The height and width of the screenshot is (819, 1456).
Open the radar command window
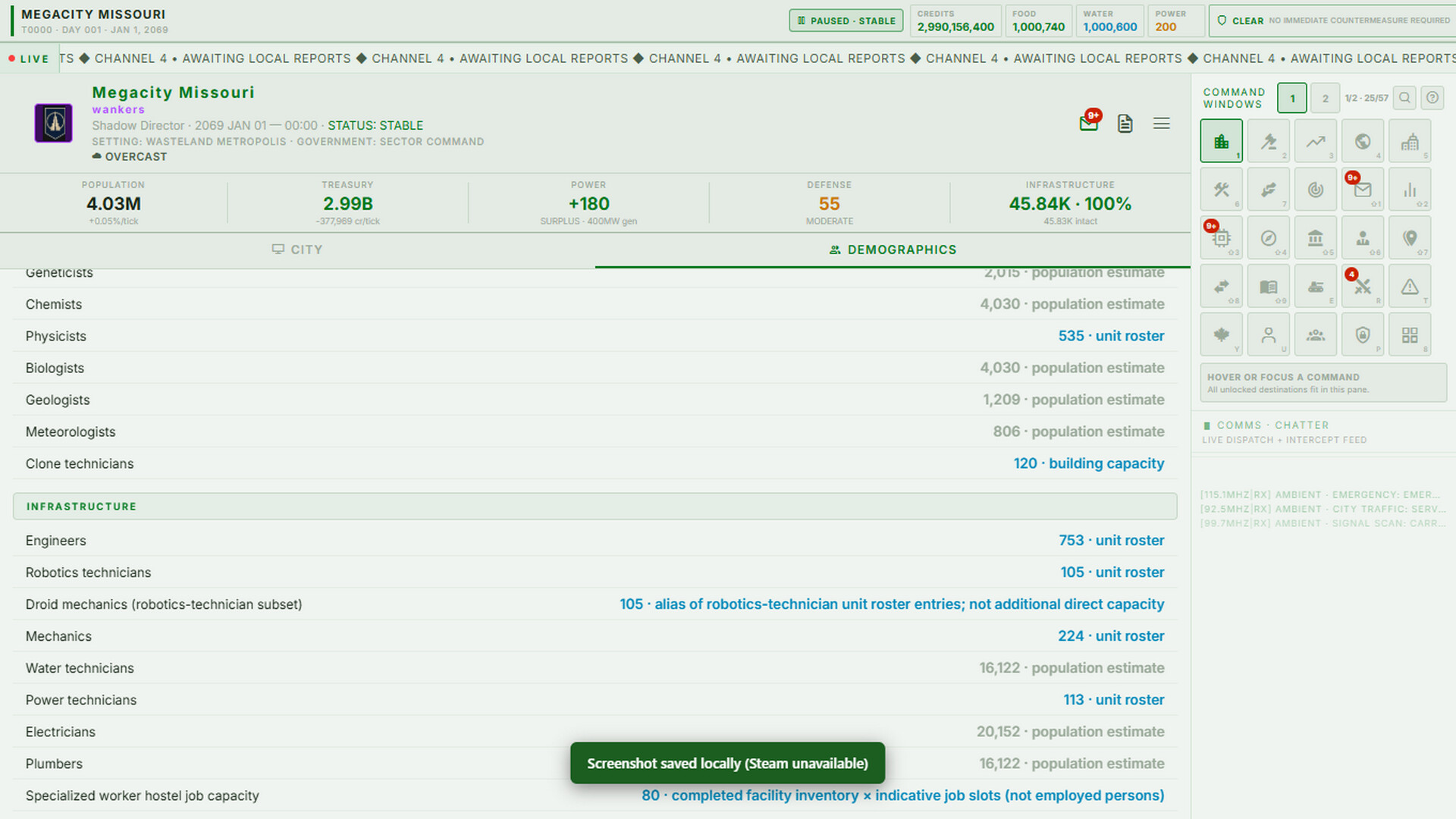[x=1315, y=190]
